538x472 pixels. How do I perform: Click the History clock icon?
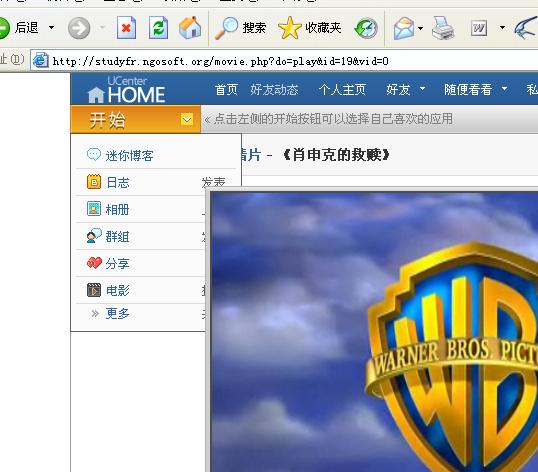point(366,28)
